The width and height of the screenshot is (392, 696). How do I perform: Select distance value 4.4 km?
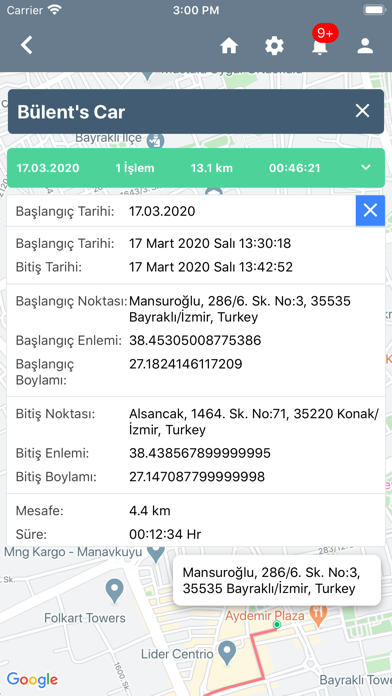coord(150,511)
